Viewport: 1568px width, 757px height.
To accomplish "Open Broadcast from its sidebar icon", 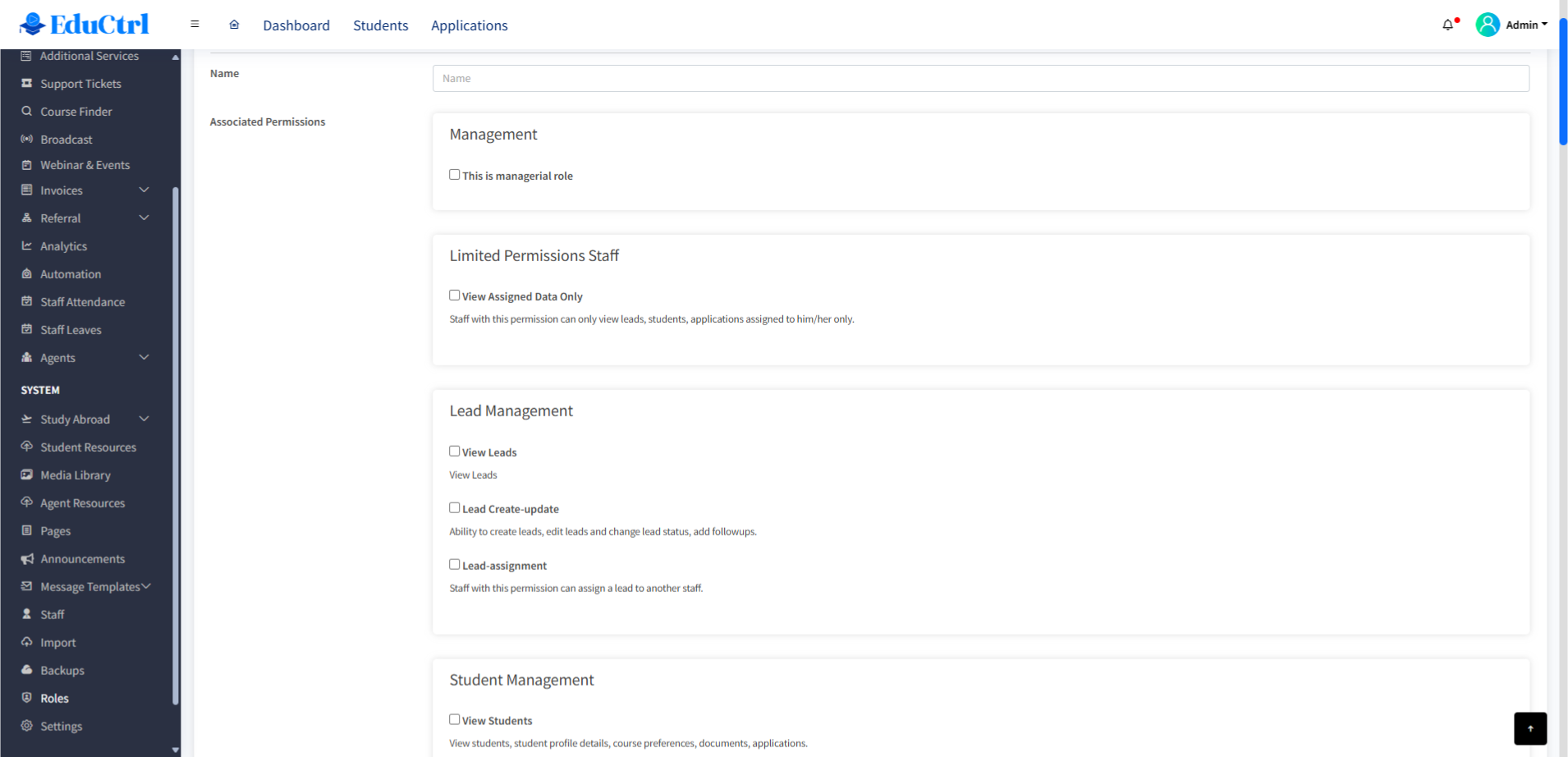I will (x=27, y=140).
